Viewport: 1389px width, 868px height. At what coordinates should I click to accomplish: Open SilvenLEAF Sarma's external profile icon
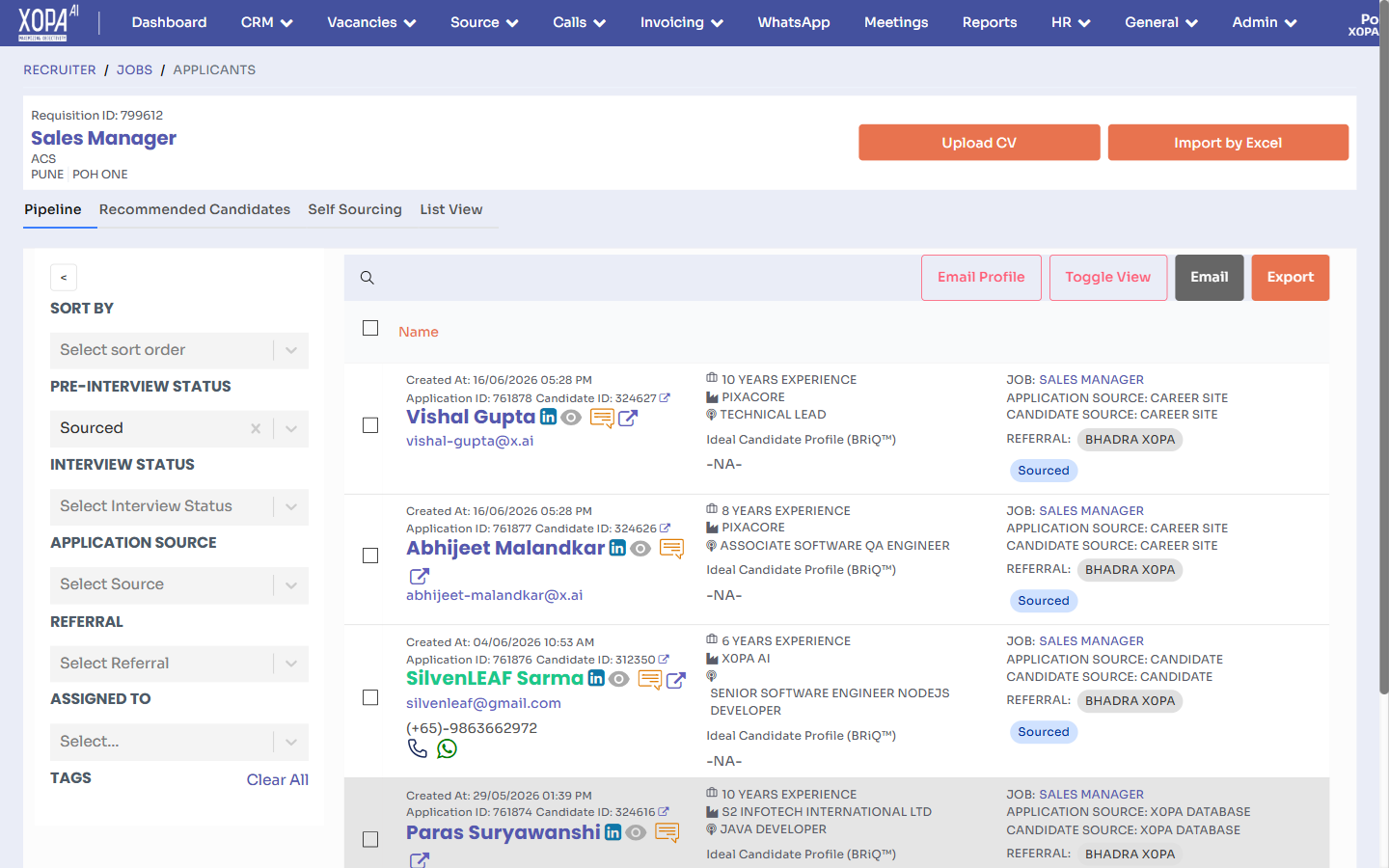676,680
